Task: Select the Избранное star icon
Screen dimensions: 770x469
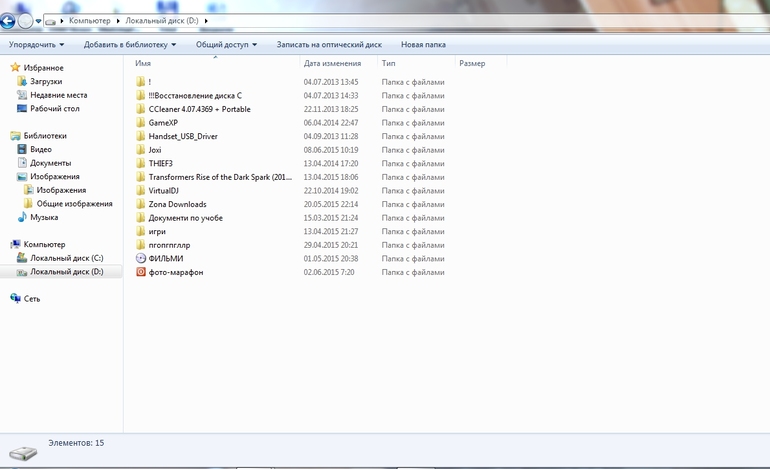Action: tap(15, 67)
